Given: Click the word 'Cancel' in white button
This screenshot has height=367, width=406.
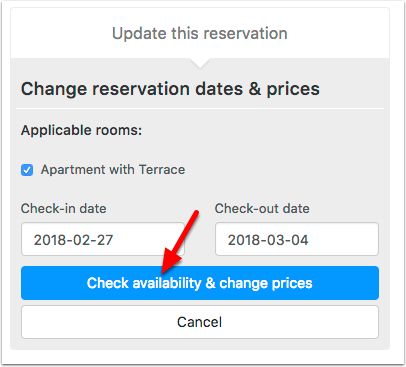Looking at the screenshot, I should pyautogui.click(x=199, y=322).
